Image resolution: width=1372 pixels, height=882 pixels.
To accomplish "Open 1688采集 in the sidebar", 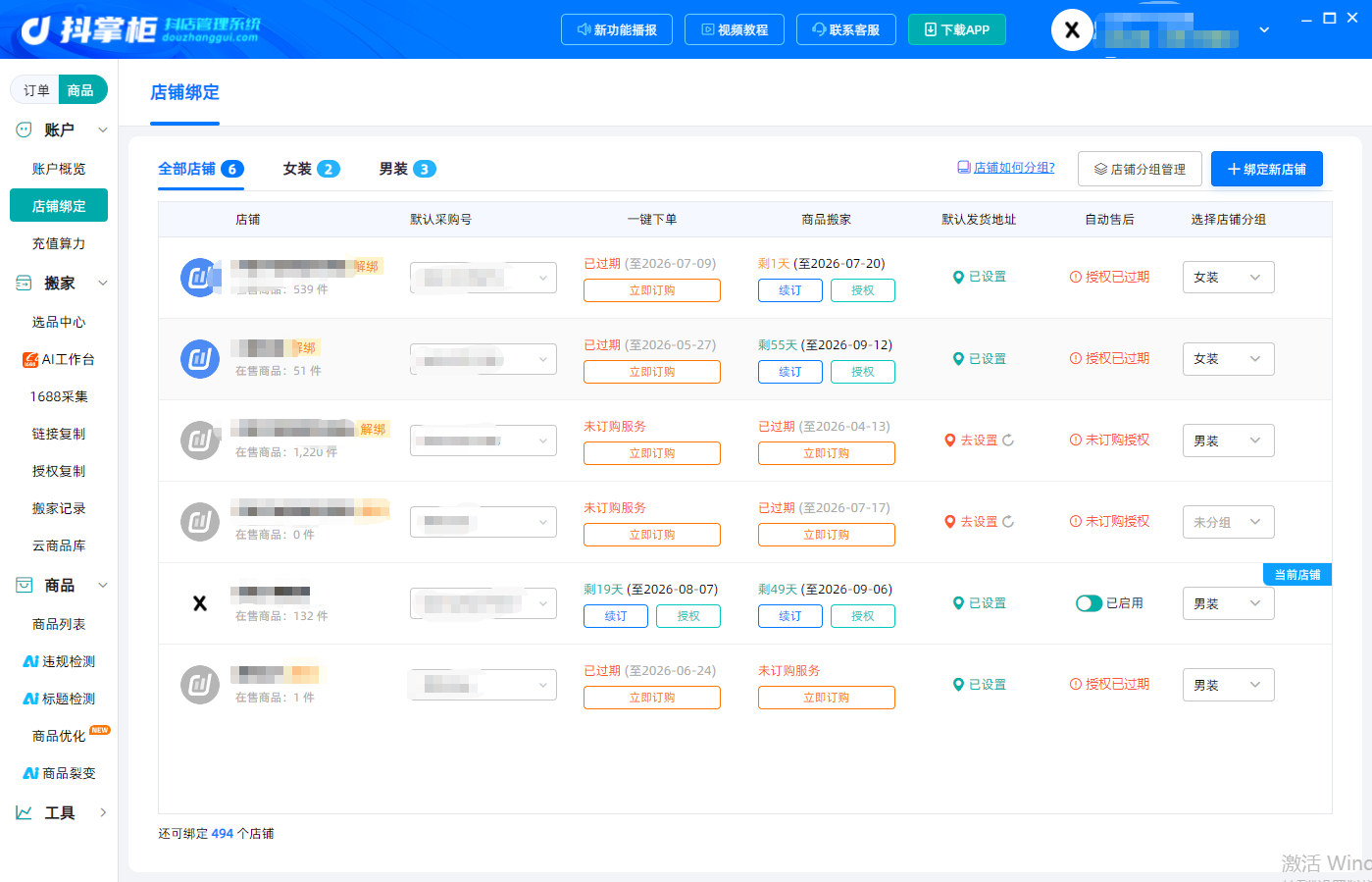I will click(x=59, y=396).
